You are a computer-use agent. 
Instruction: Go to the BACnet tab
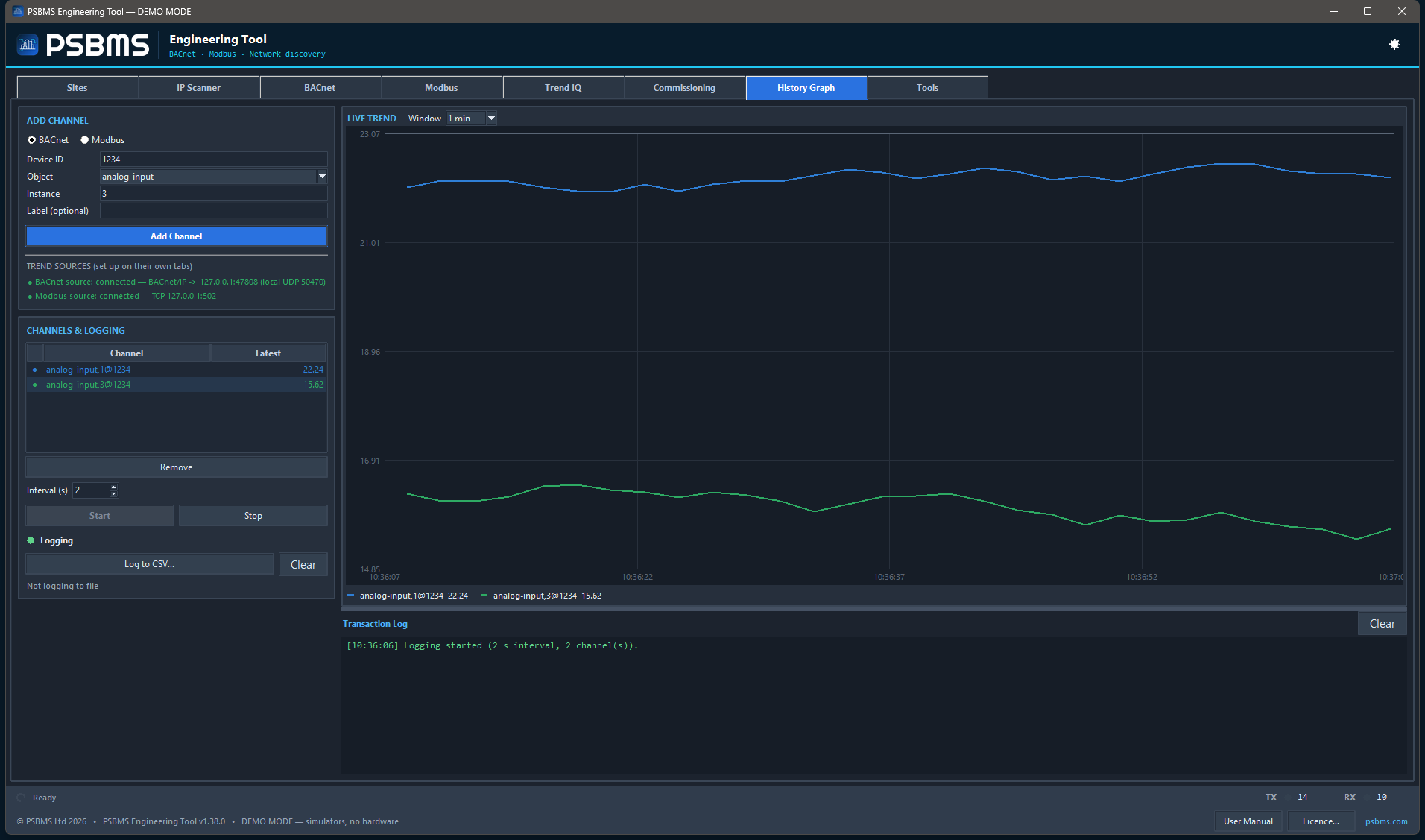coord(320,88)
